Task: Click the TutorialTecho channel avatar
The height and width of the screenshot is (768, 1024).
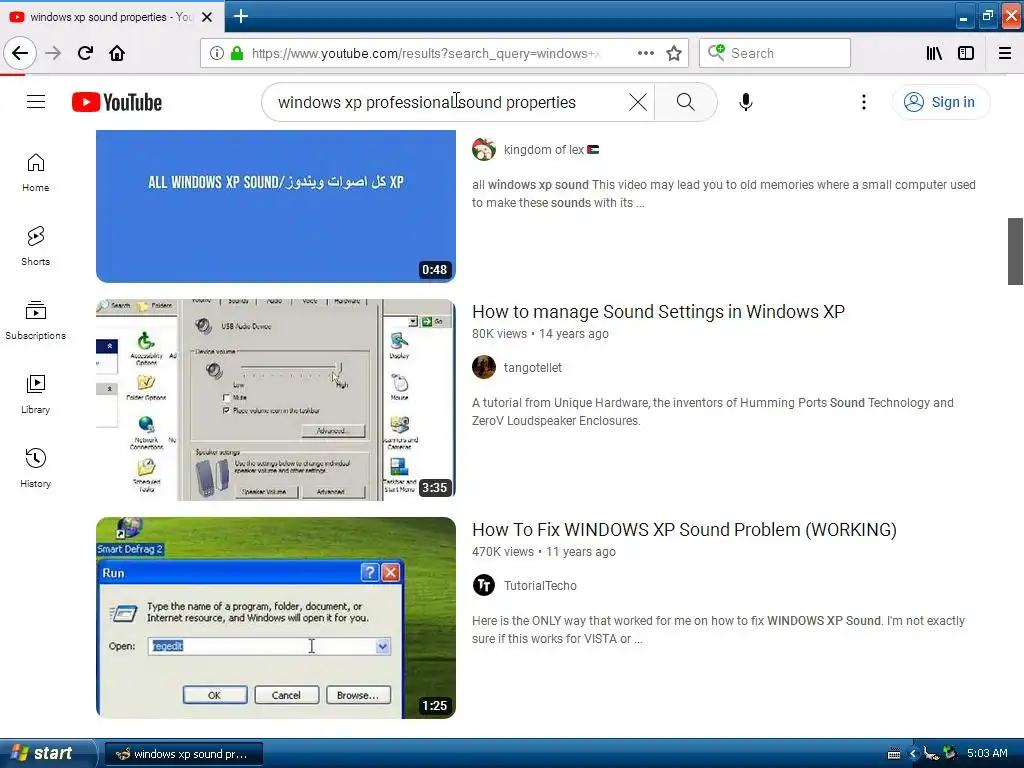Action: click(484, 585)
